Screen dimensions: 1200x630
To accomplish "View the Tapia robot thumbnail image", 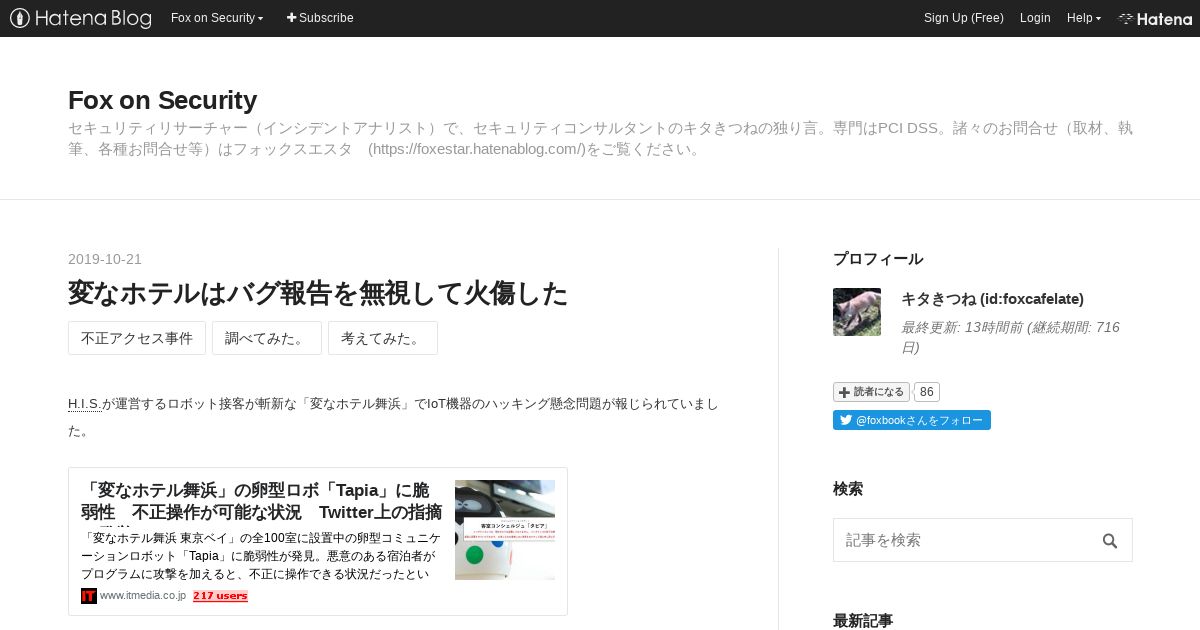I will tap(505, 530).
